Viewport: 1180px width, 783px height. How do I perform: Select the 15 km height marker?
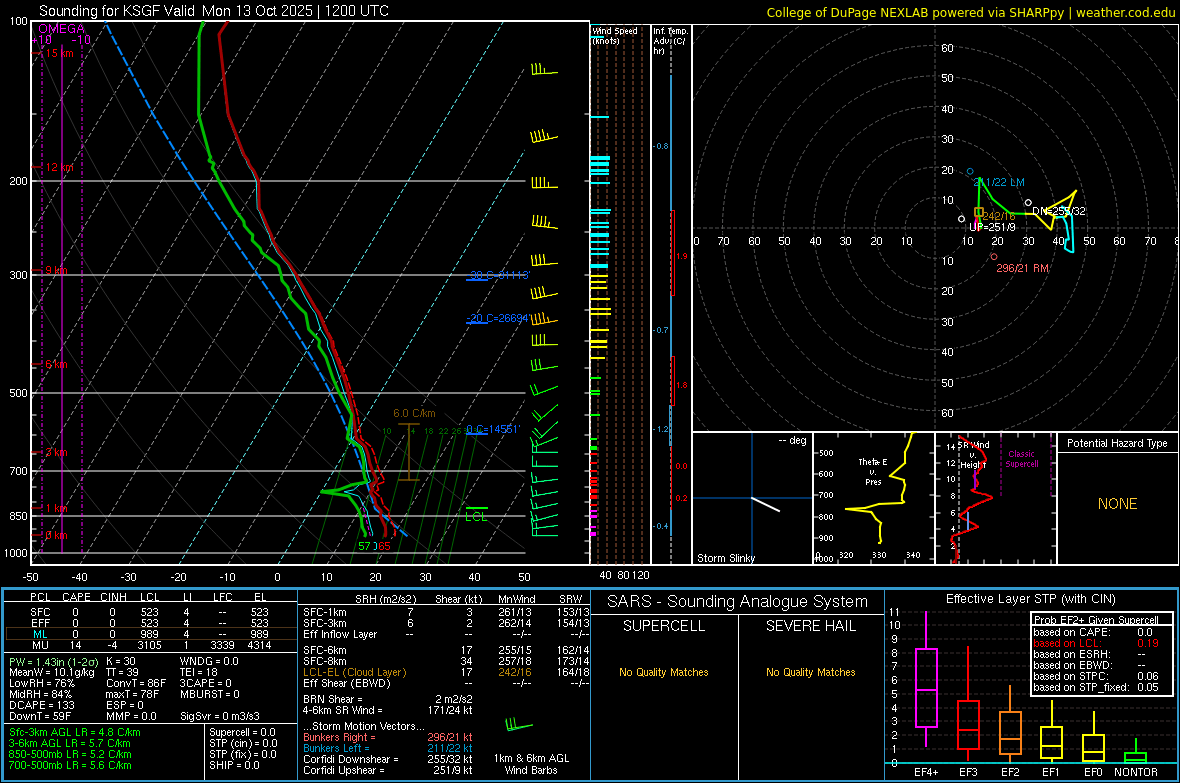tap(59, 53)
